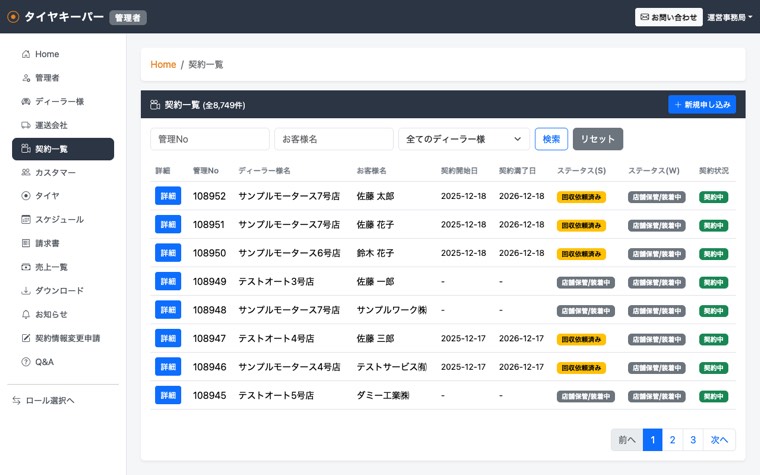Go to pagination page 3
760x475 pixels.
[x=693, y=440]
